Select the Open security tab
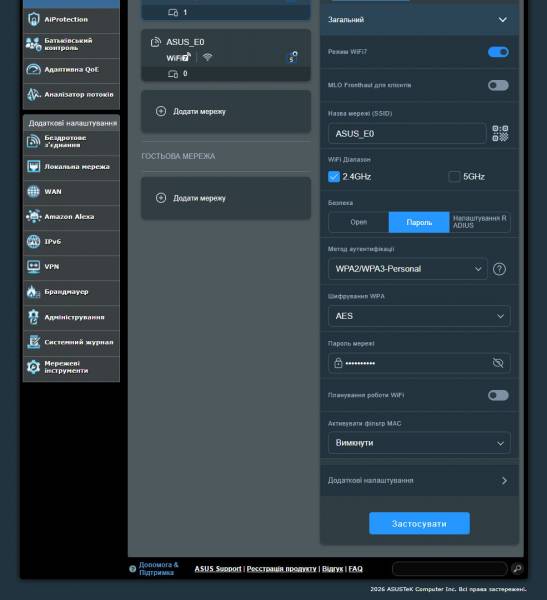The width and height of the screenshot is (547, 600). pyautogui.click(x=359, y=222)
